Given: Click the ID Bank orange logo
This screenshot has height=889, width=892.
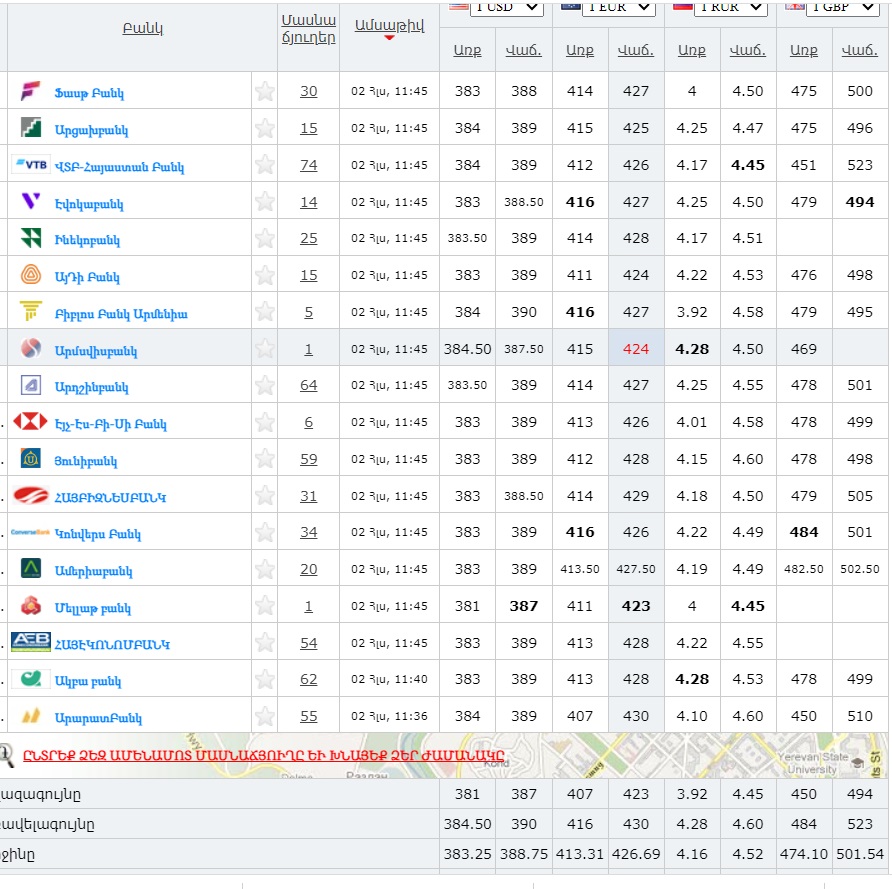Looking at the screenshot, I should [x=31, y=275].
